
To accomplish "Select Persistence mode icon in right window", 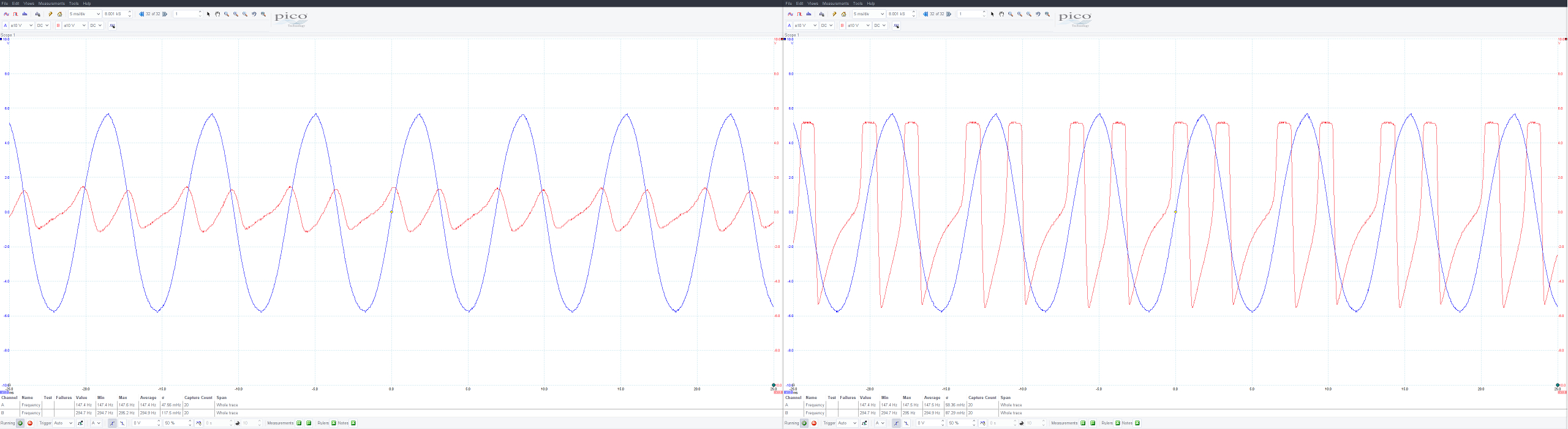I will tap(799, 14).
